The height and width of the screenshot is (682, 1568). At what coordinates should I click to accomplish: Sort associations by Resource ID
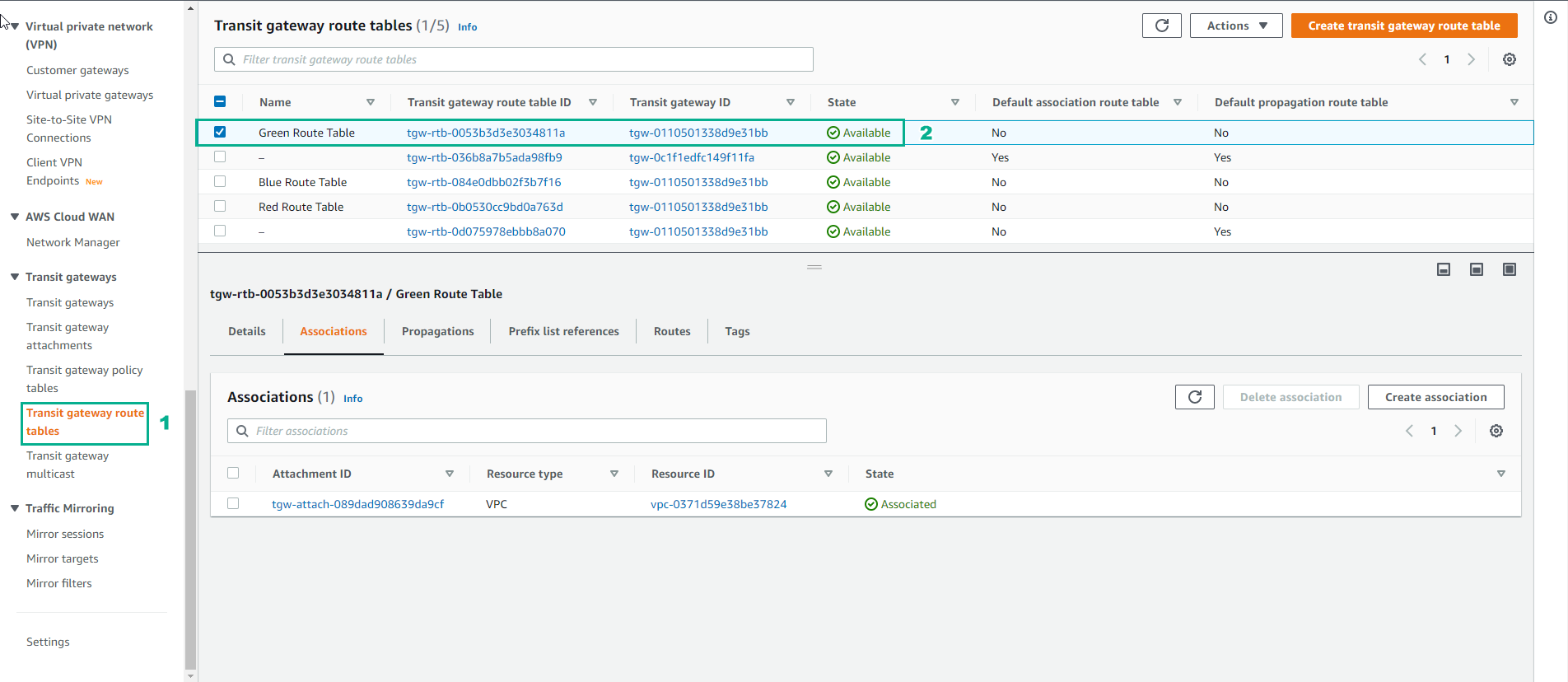828,474
